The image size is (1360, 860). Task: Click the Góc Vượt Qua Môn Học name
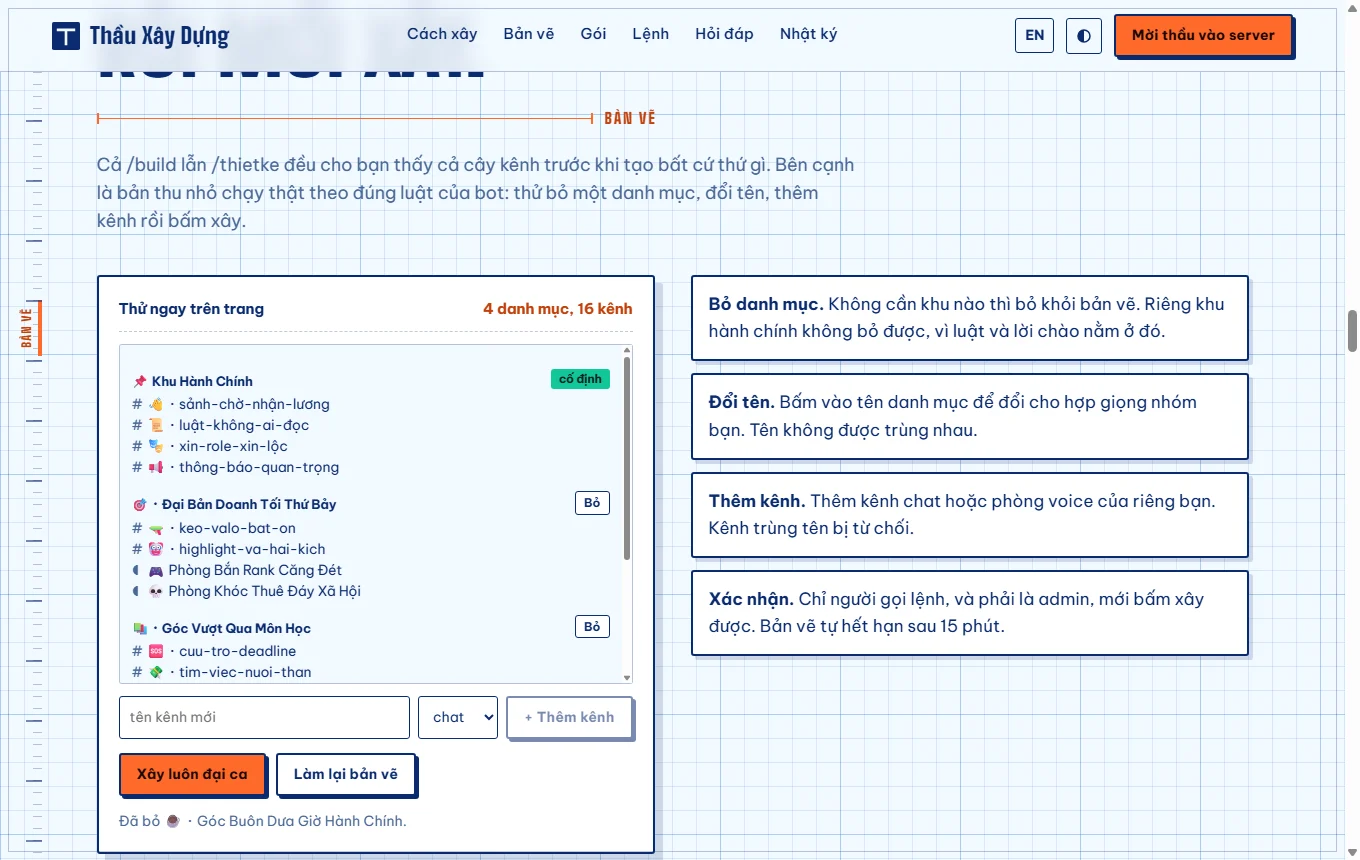coord(236,628)
